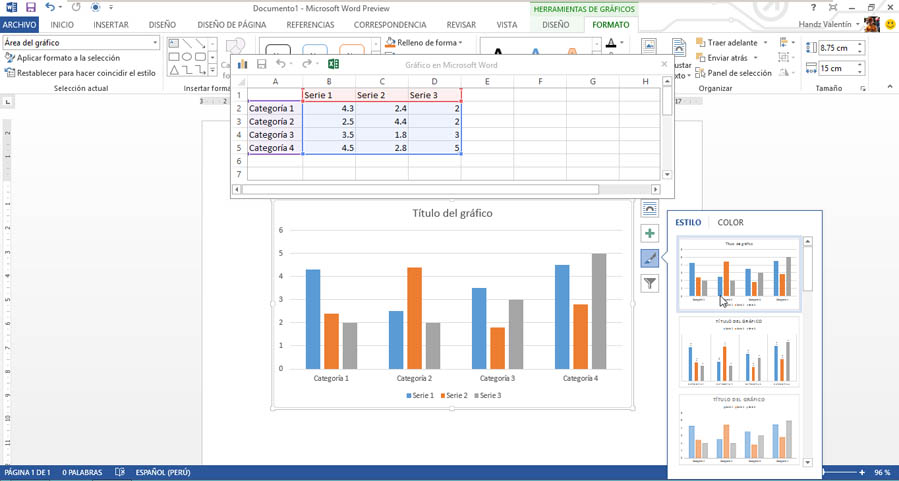Screen dimensions: 899x481
Task: Expand the Traer adelante dropdown arrow
Action: [x=766, y=43]
